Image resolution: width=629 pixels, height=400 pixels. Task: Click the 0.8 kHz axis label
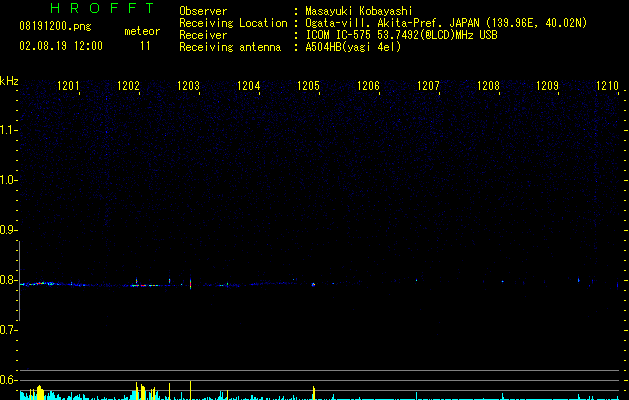point(7,280)
